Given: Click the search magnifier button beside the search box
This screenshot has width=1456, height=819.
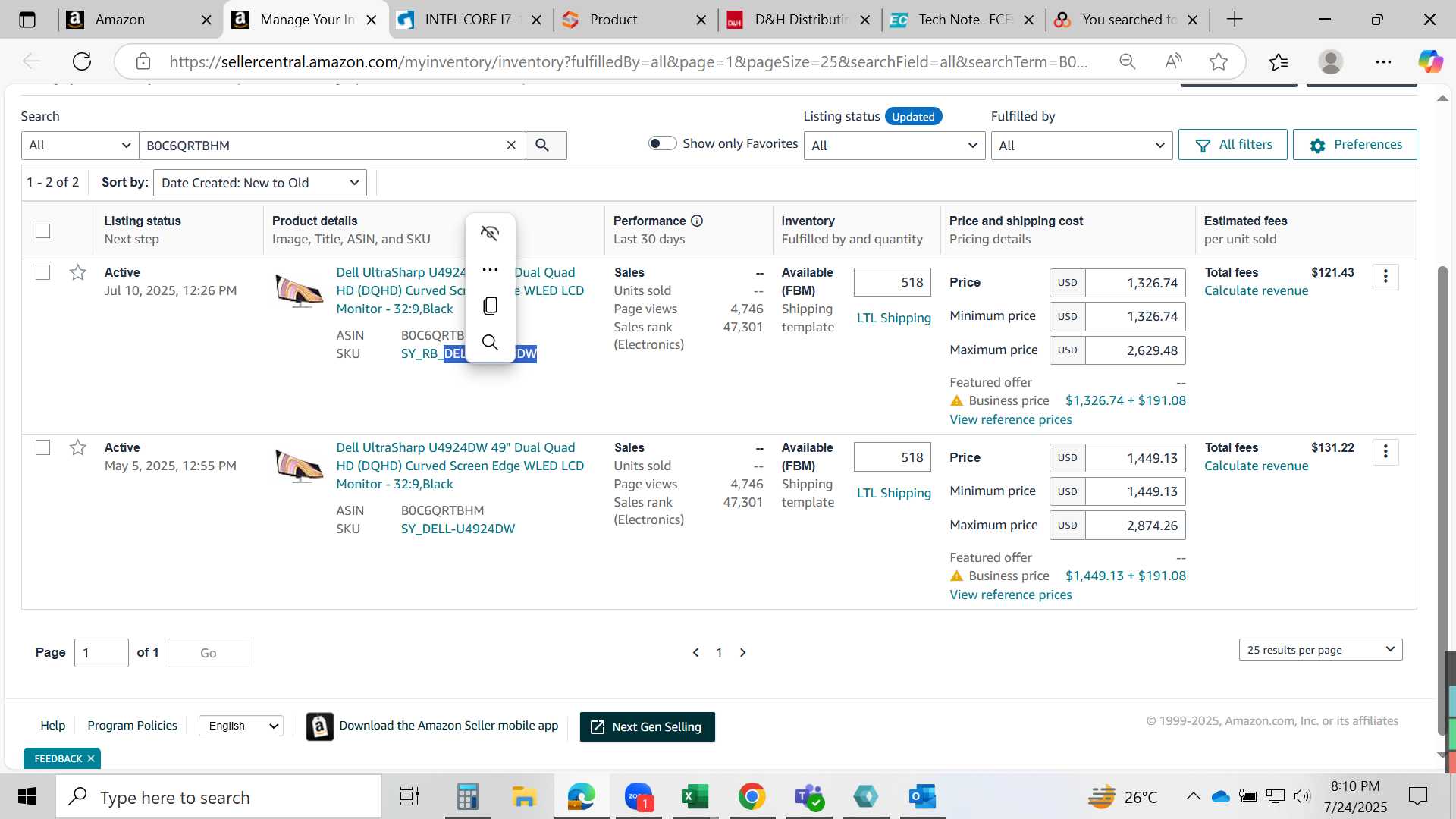Looking at the screenshot, I should (546, 145).
